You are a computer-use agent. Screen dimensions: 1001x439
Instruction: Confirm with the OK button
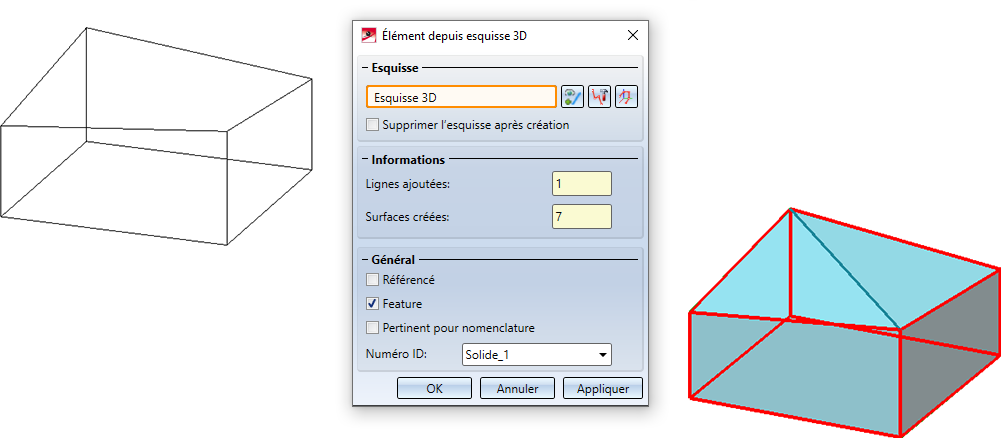click(434, 388)
